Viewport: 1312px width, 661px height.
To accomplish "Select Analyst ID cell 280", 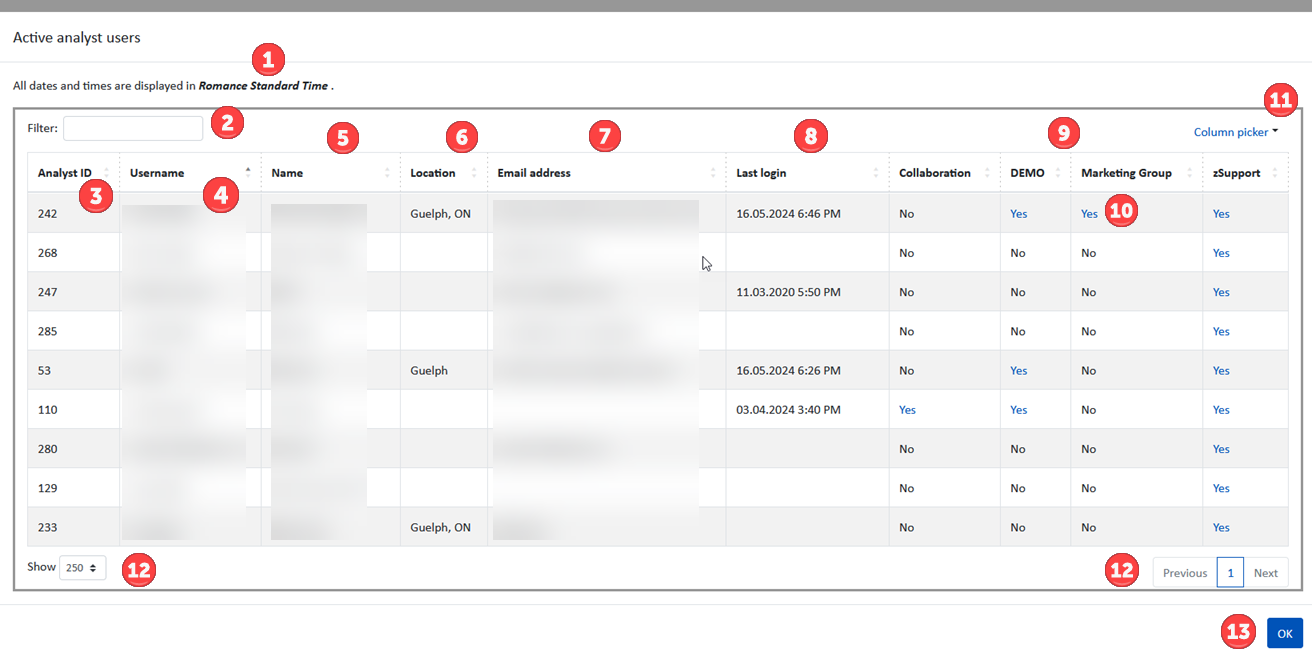I will 74,449.
